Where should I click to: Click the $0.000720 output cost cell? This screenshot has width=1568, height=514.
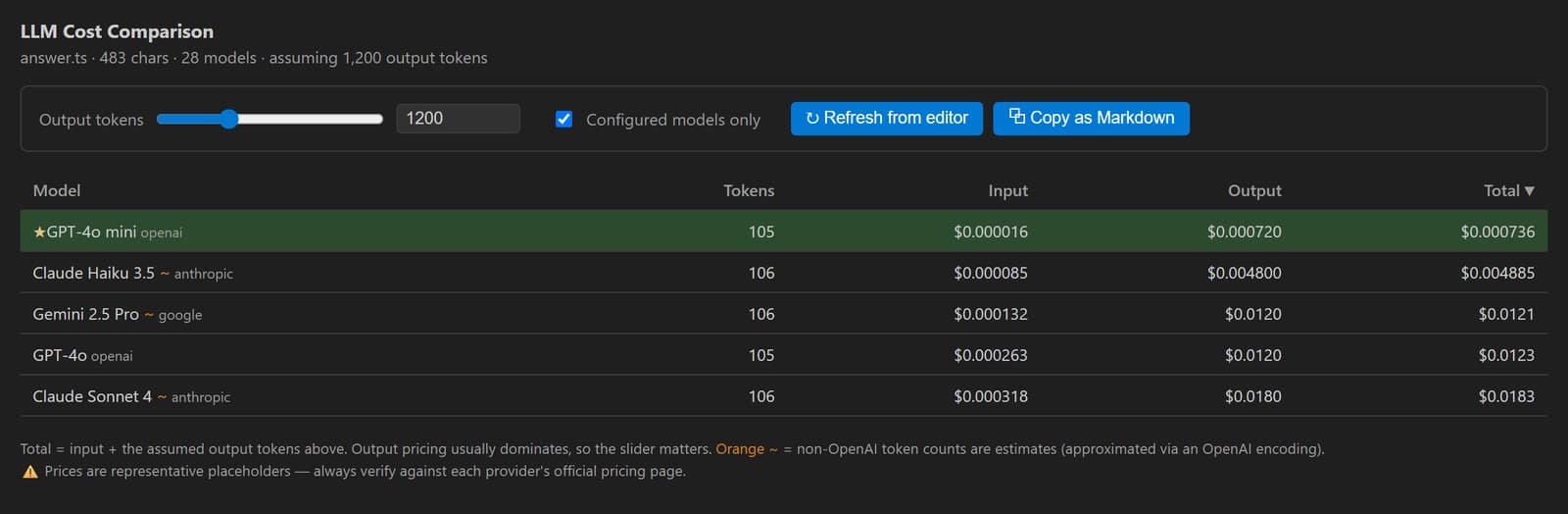(1244, 231)
